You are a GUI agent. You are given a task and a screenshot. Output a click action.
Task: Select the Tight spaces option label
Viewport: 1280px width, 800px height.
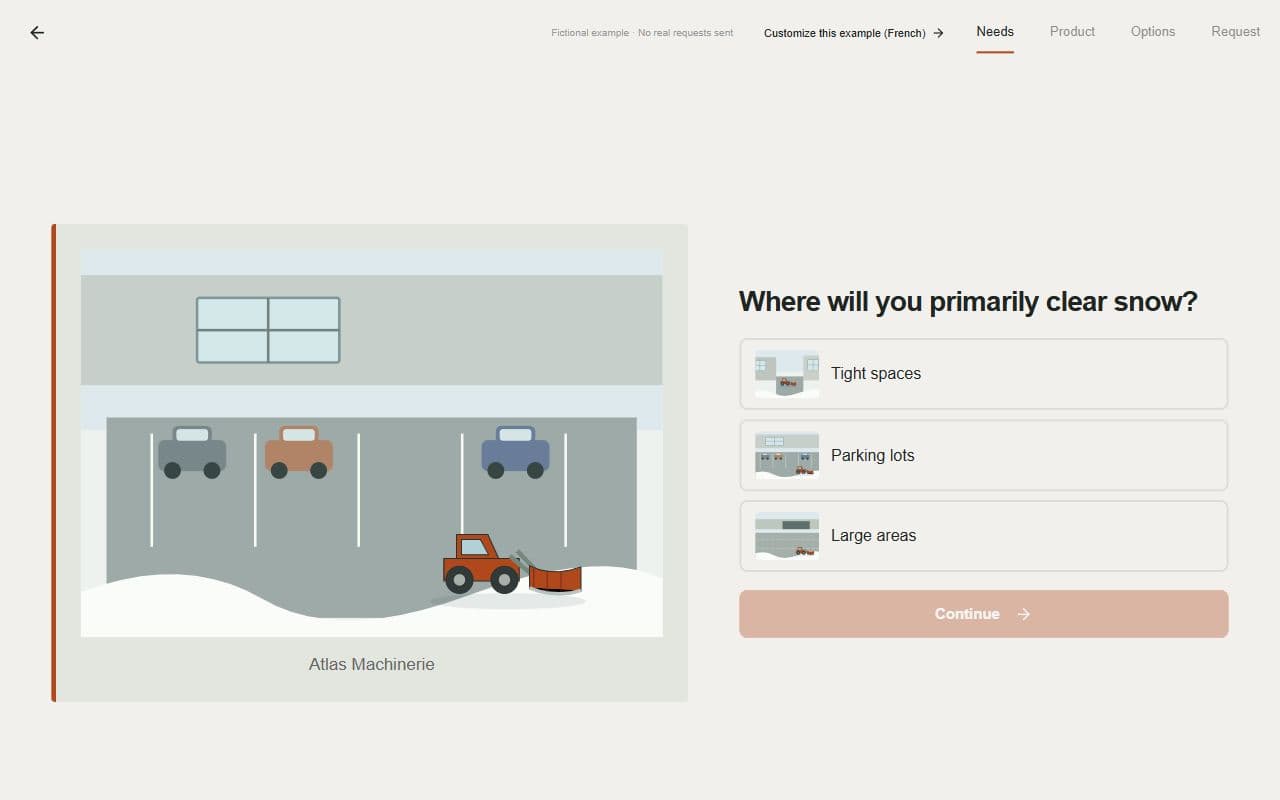[876, 373]
